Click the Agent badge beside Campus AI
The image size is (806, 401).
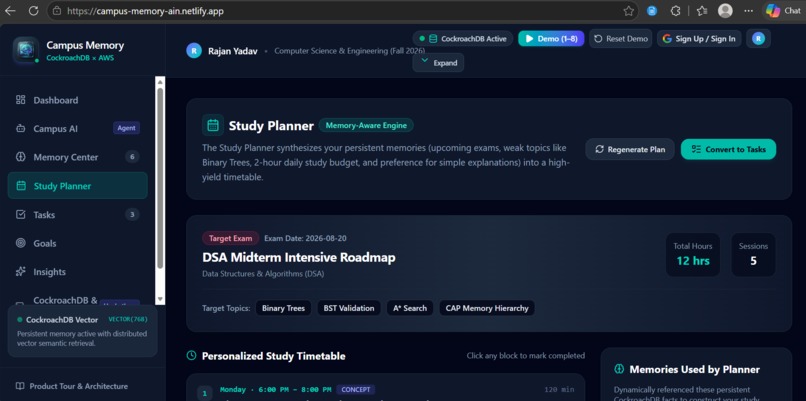(x=126, y=129)
